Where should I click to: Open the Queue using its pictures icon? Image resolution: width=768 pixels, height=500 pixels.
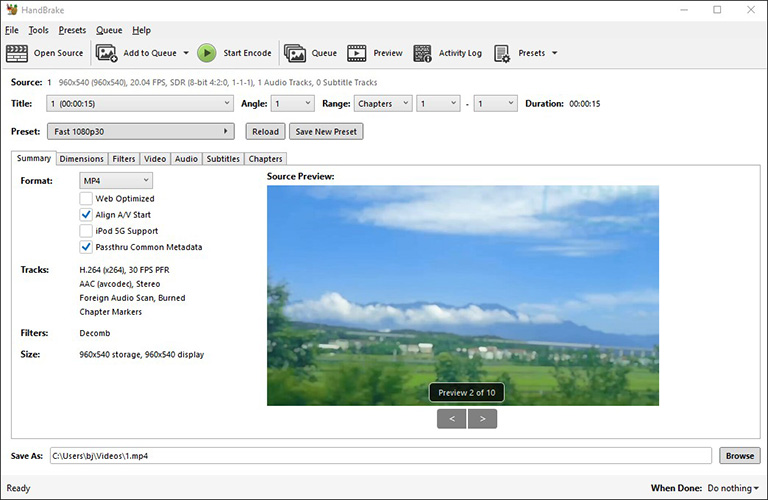point(295,53)
